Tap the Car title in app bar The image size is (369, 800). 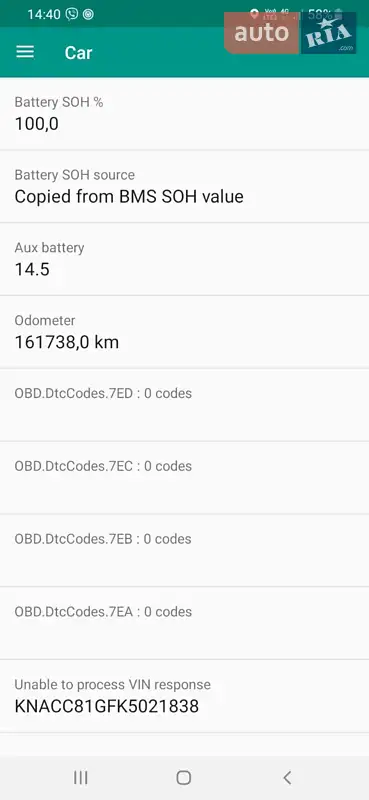coord(79,53)
